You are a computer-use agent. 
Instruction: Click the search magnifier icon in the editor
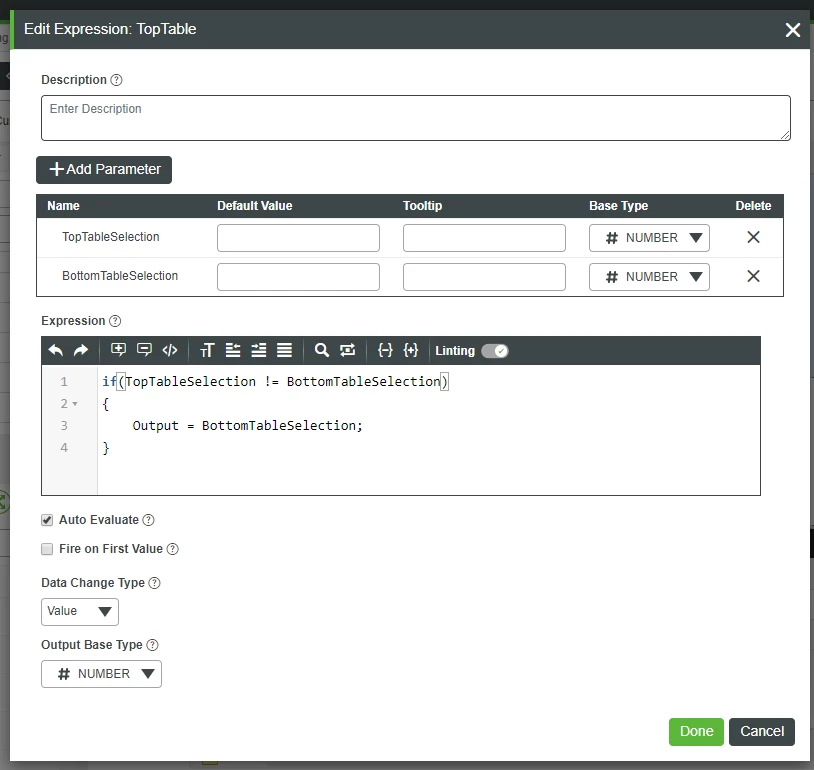(322, 350)
